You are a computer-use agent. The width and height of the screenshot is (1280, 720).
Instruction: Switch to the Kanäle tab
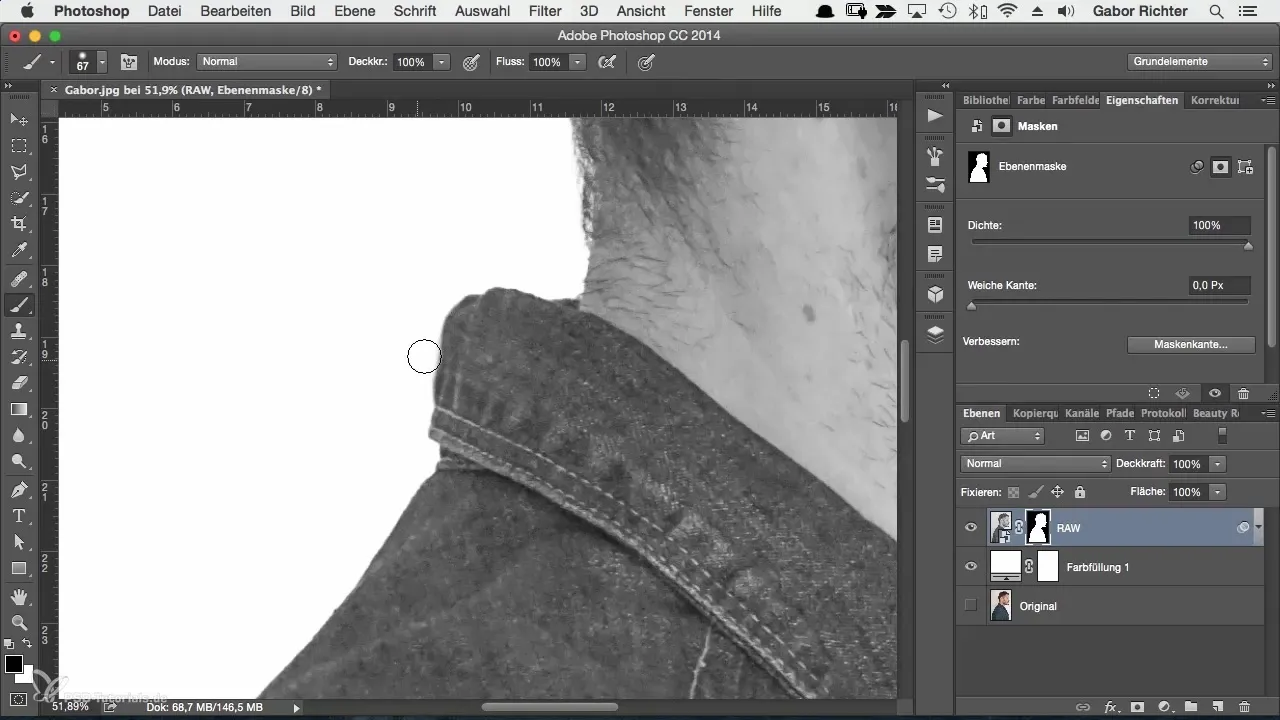1082,413
